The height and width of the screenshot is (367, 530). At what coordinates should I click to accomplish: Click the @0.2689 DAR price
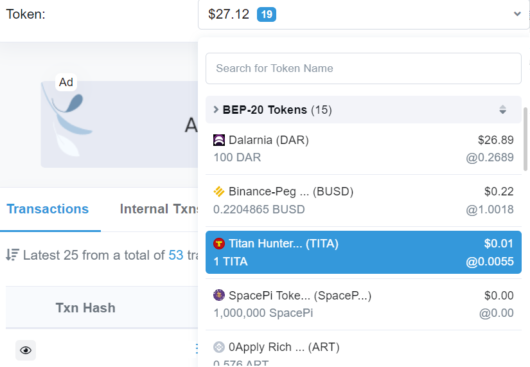(x=490, y=157)
